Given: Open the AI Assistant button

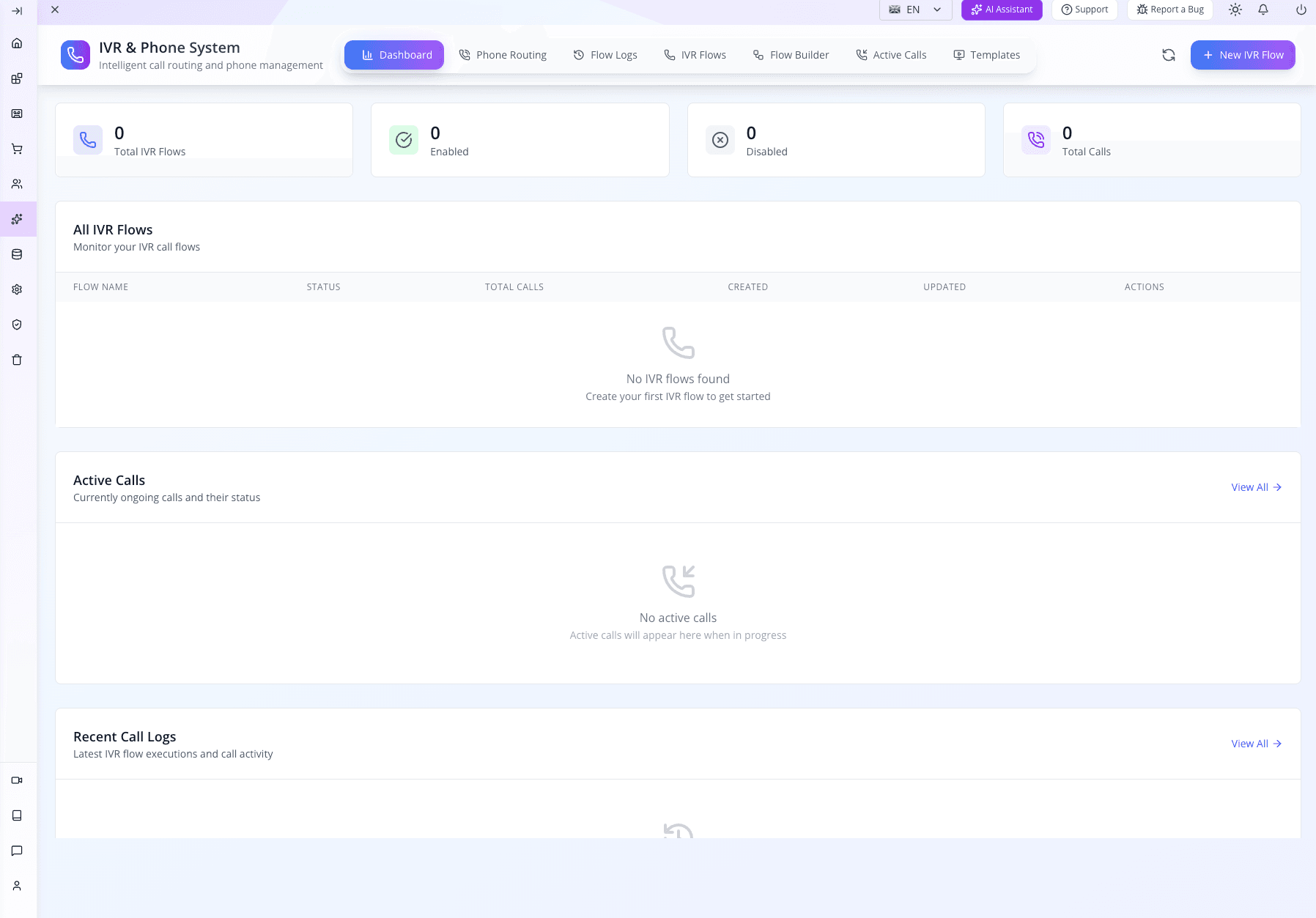Looking at the screenshot, I should click(1002, 10).
